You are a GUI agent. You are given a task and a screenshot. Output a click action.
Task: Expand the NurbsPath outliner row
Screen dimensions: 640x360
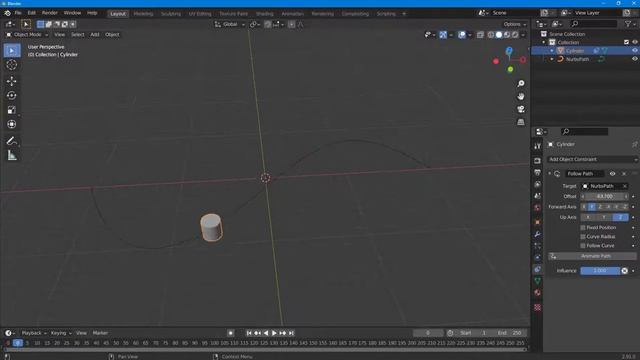[x=552, y=59]
